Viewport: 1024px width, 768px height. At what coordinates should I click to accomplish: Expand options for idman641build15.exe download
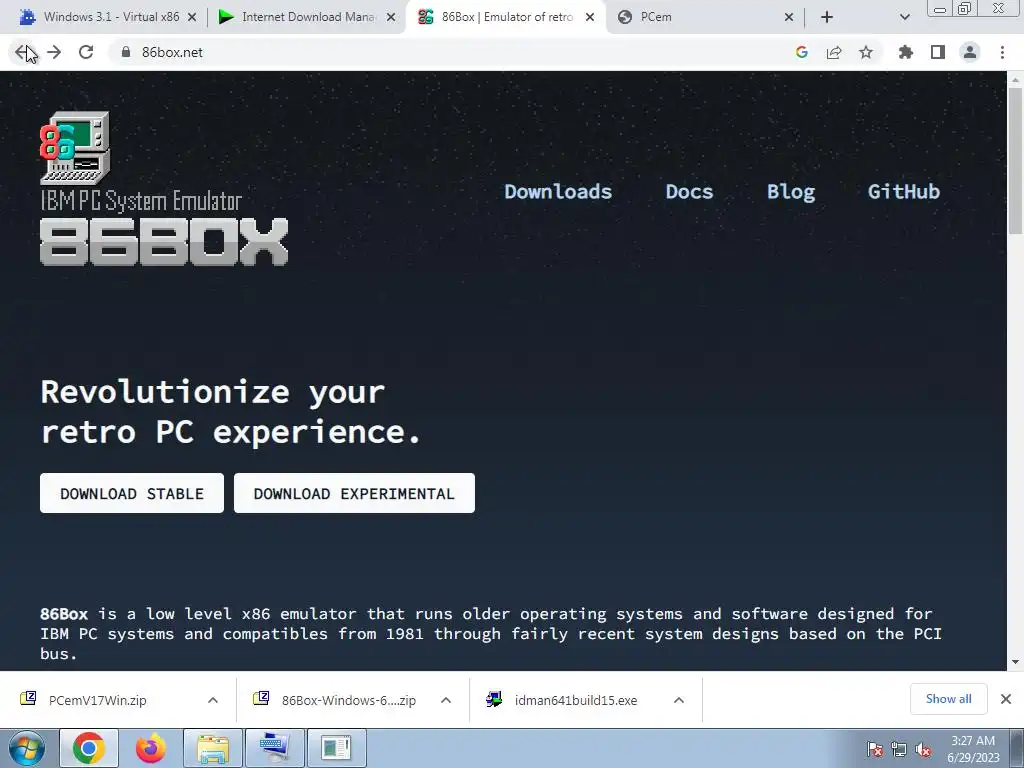tap(679, 700)
